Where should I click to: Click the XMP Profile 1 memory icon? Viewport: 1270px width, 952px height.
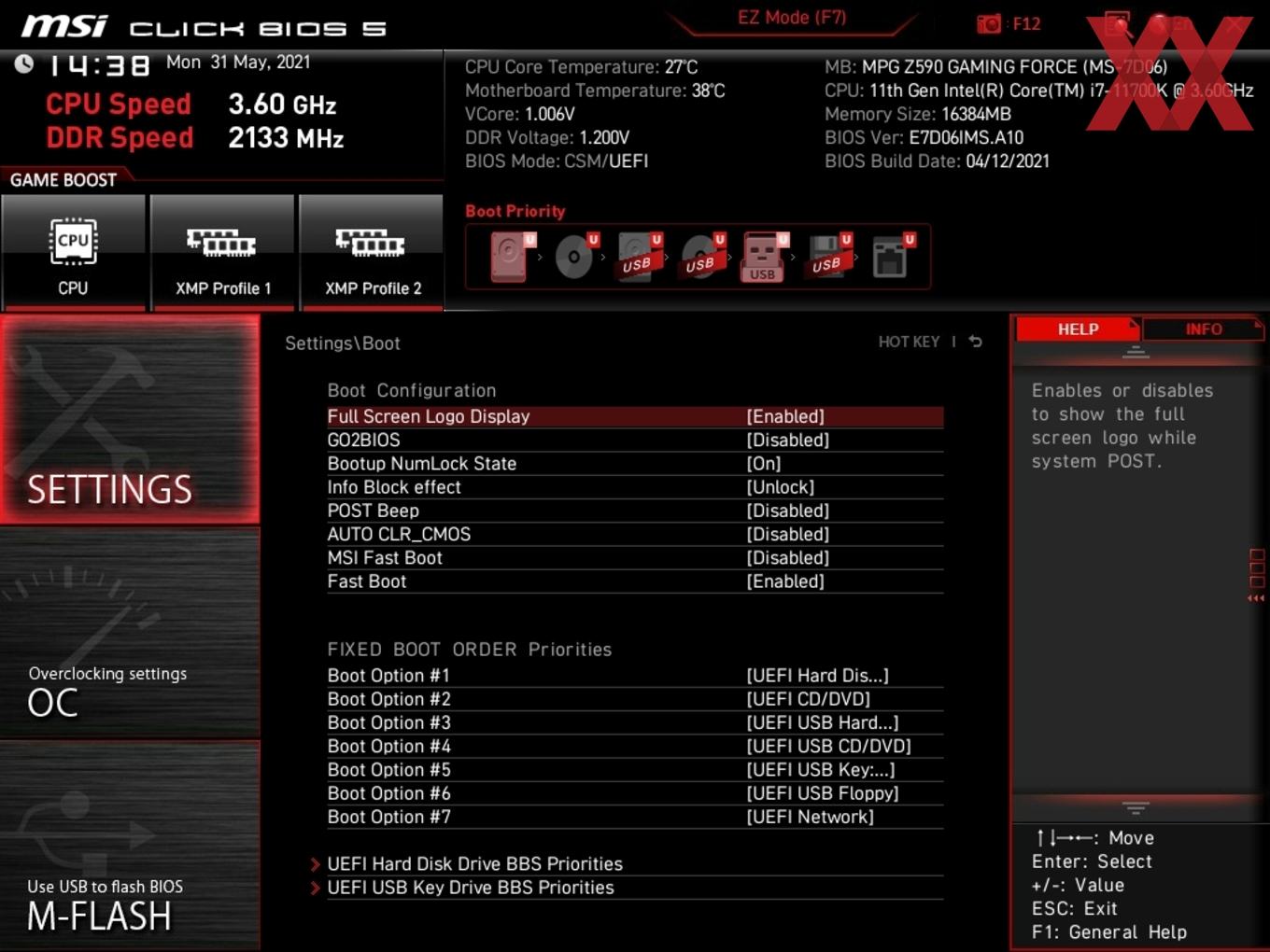pos(221,243)
